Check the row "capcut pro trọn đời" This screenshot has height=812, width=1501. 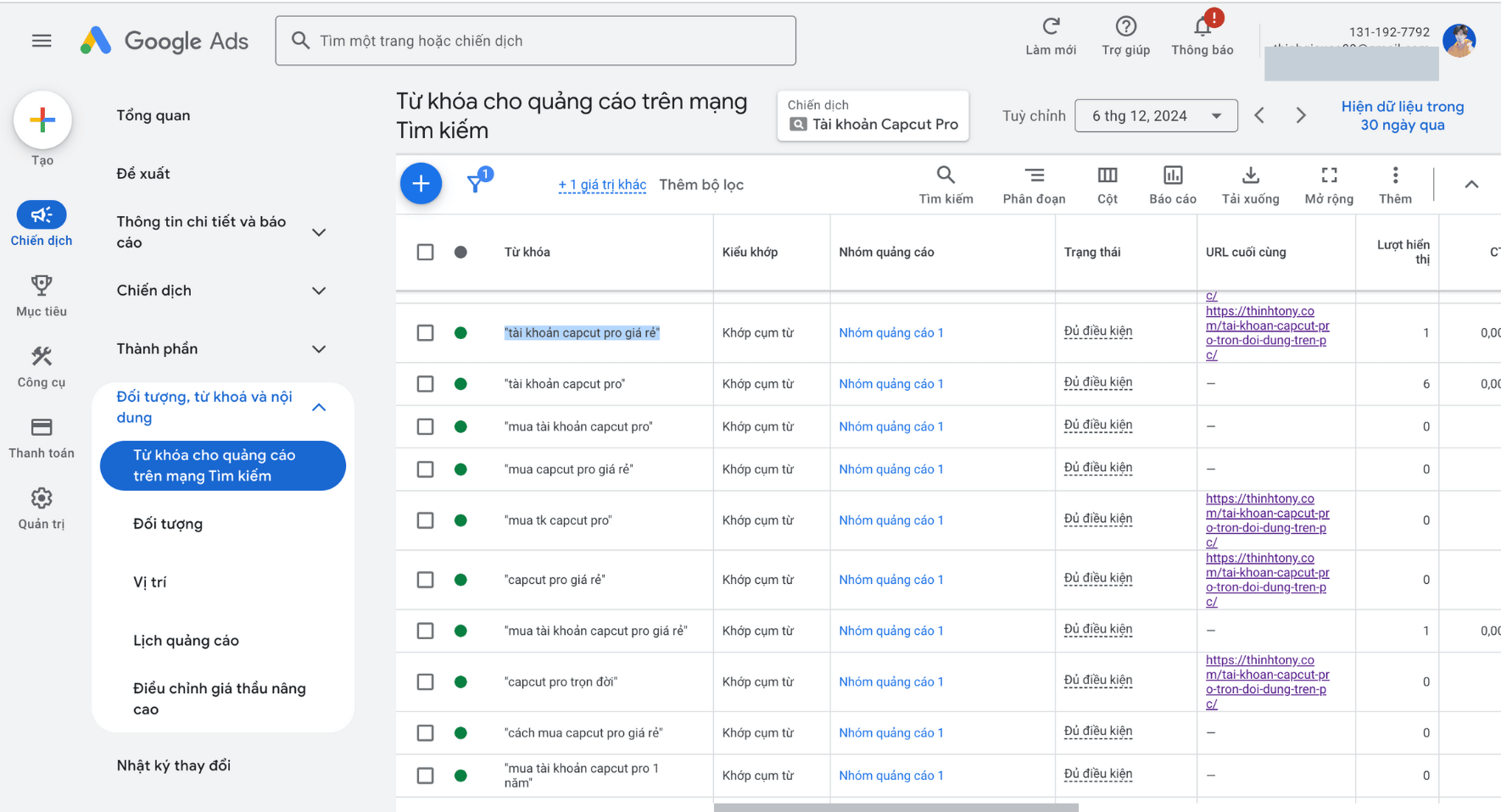426,682
